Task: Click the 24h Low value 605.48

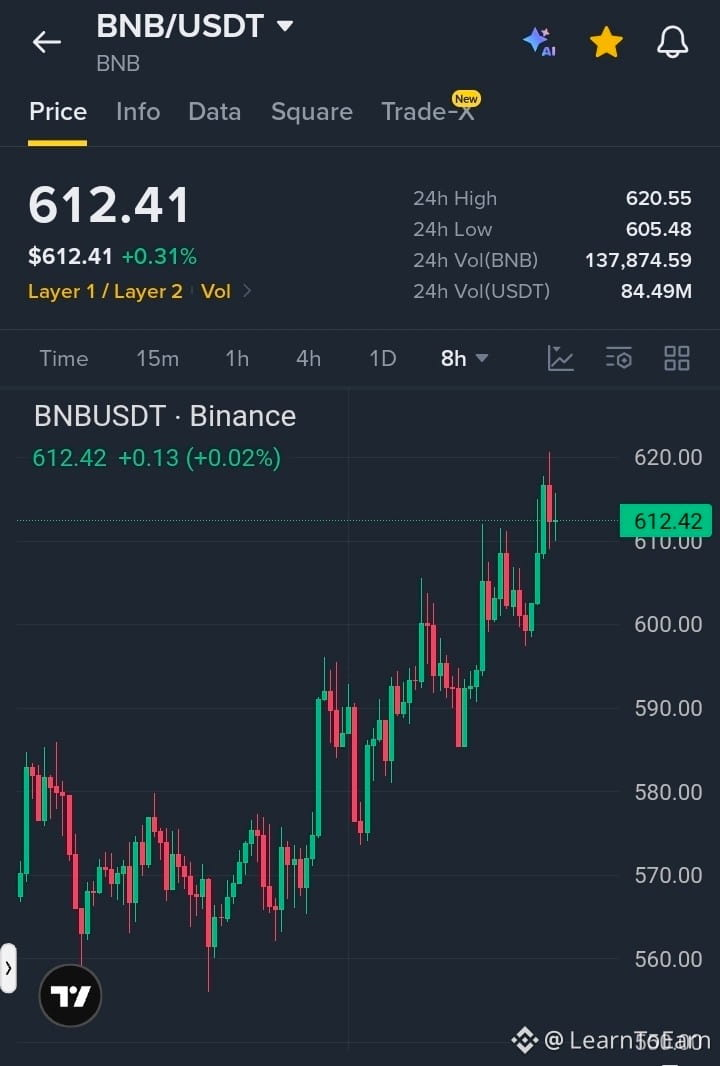Action: click(658, 229)
